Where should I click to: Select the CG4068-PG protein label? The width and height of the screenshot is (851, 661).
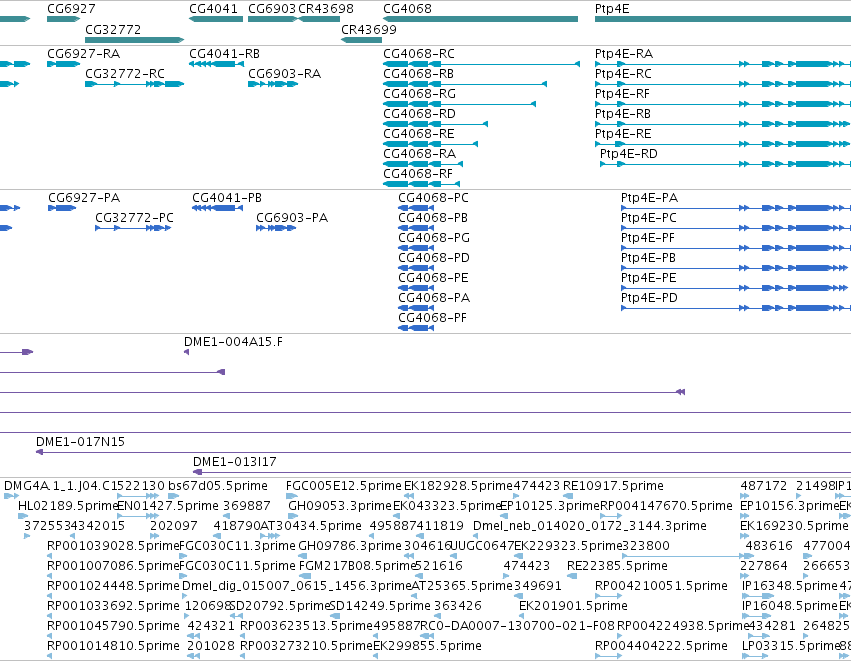point(434,238)
